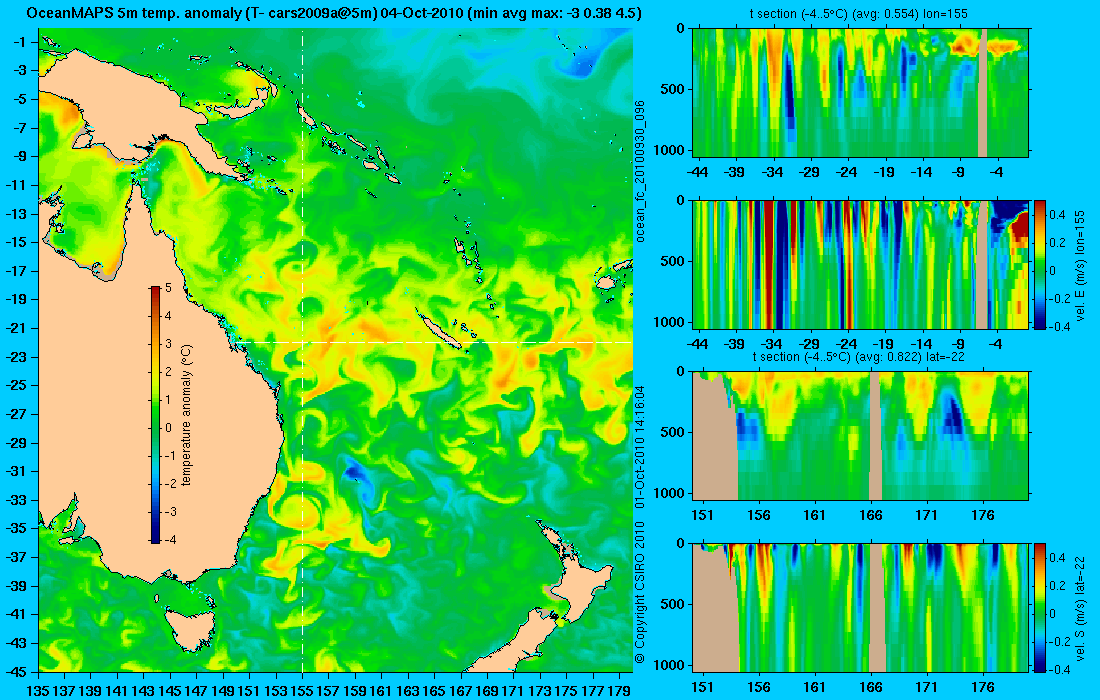Open the eastward velocity section plot
Image resolution: width=1100 pixels, height=700 pixels.
(860, 264)
